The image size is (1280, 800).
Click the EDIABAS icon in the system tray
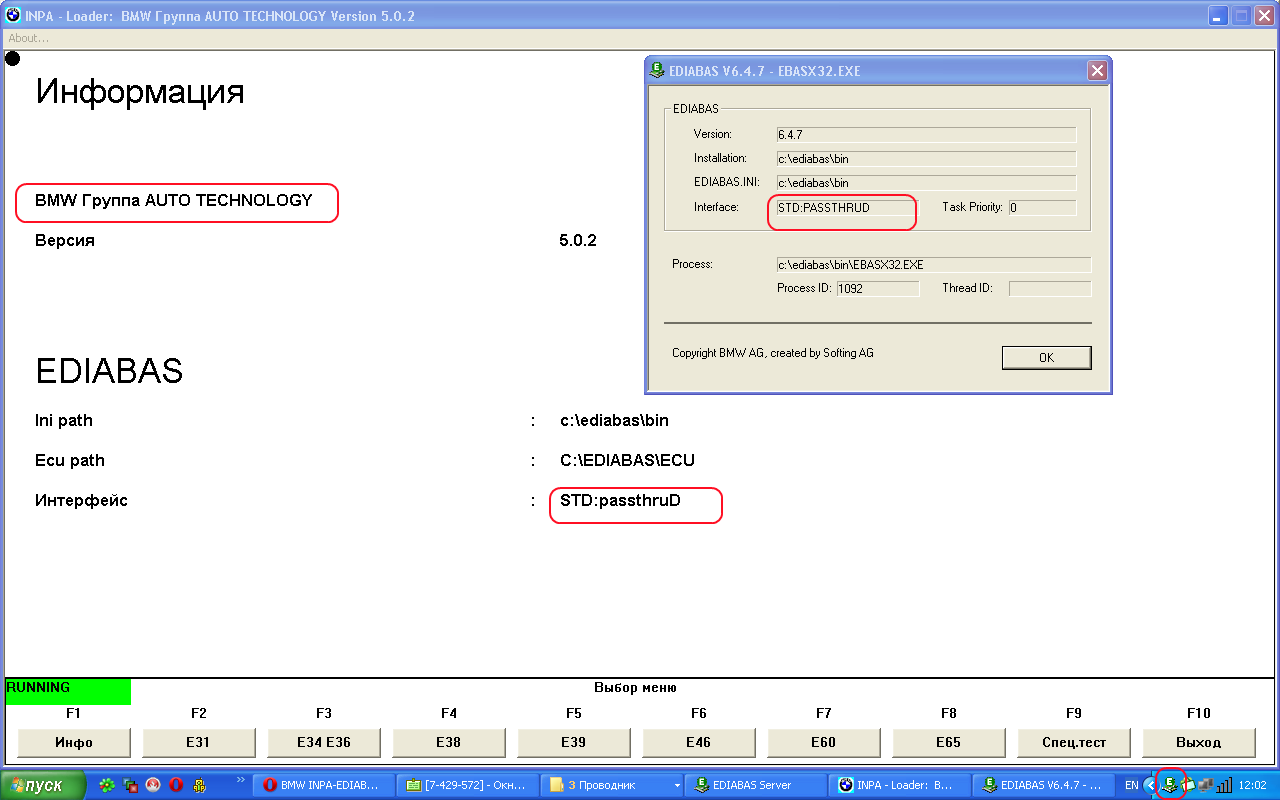1169,785
